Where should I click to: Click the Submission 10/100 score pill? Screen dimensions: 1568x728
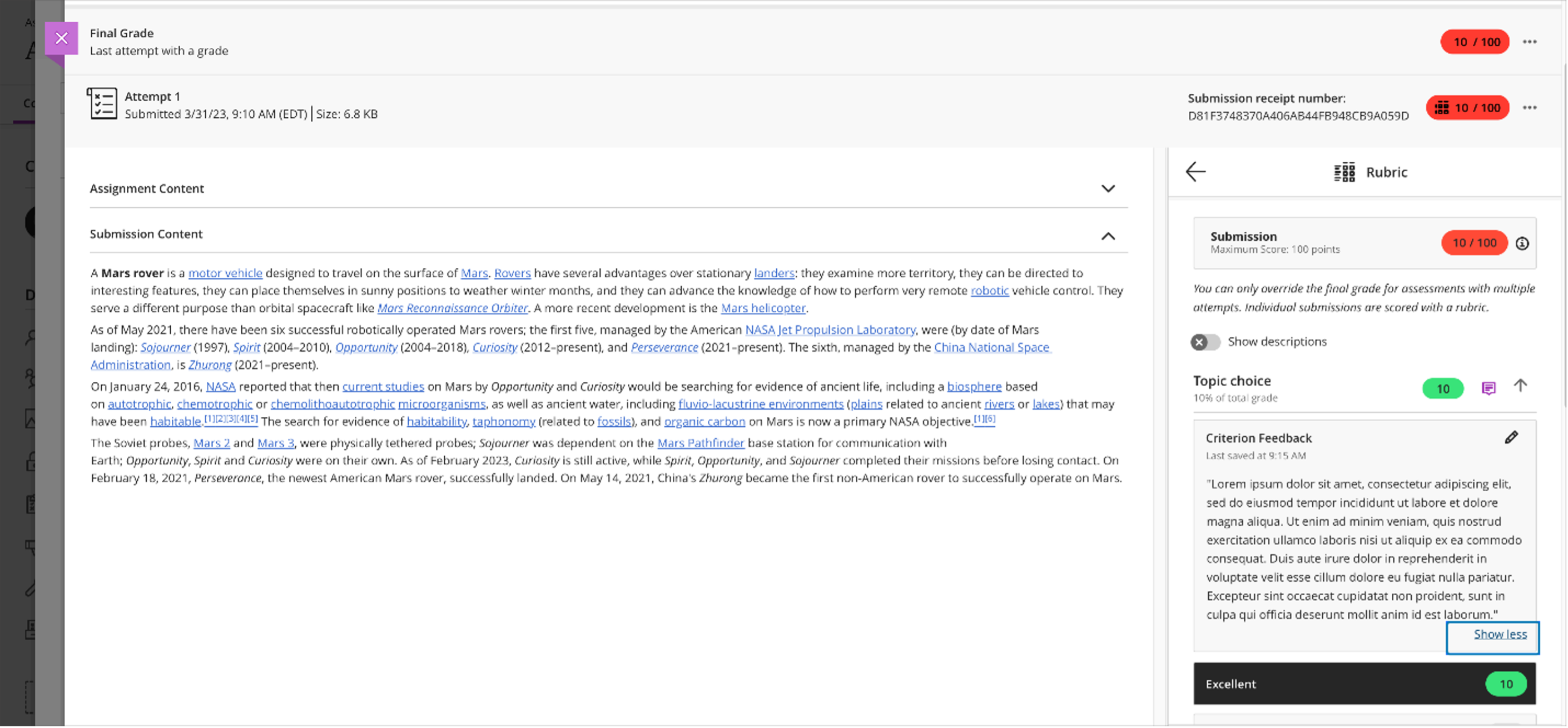[1473, 243]
